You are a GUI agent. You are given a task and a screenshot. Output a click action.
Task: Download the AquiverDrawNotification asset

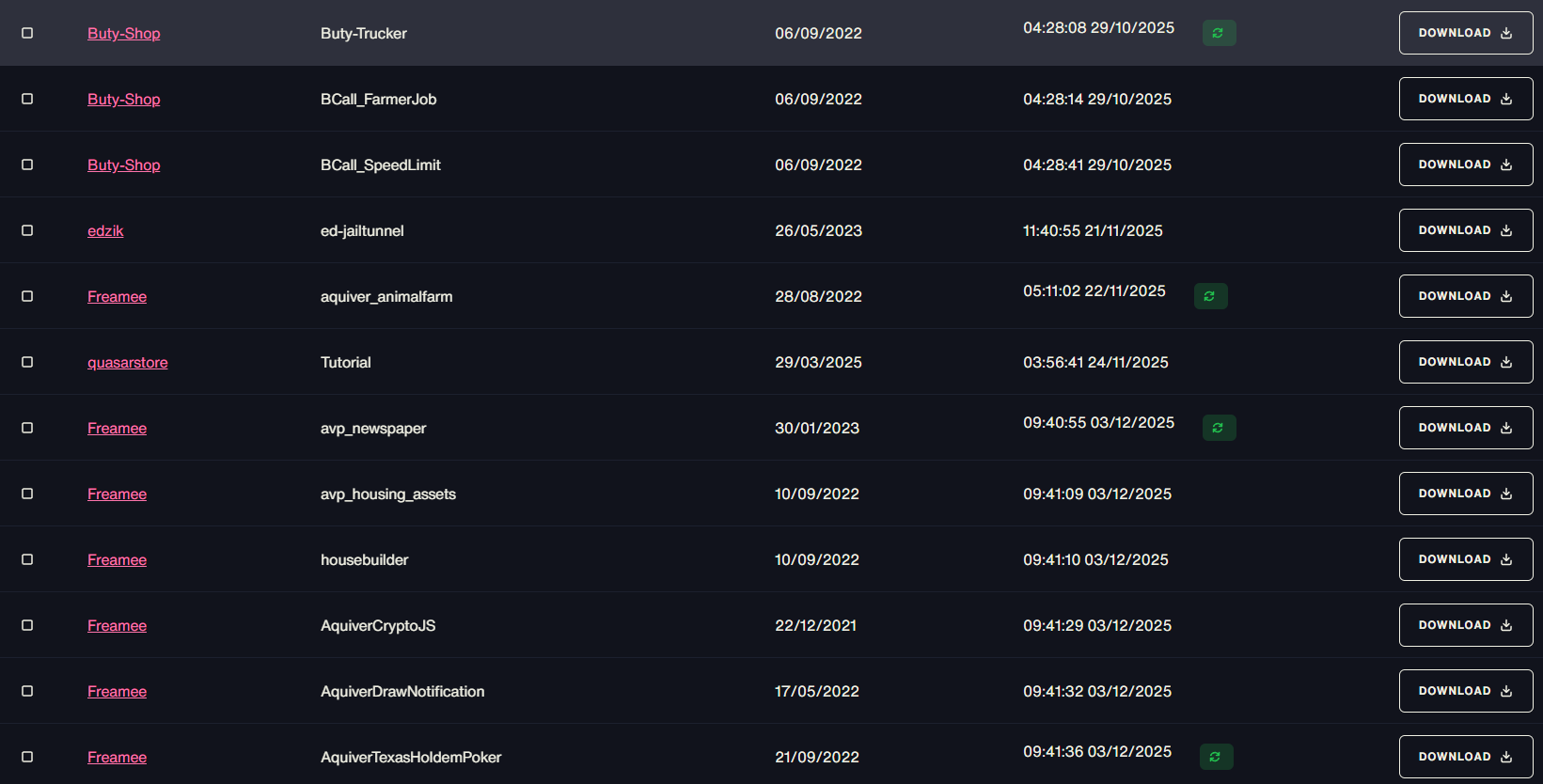point(1466,691)
